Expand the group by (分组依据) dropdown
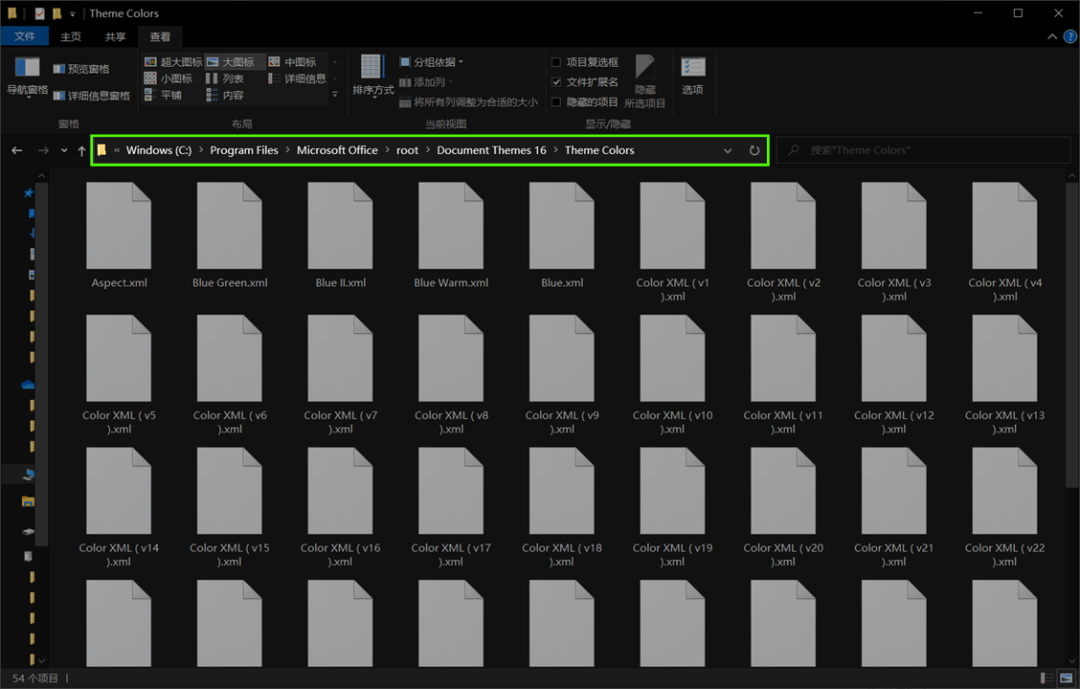Image resolution: width=1080 pixels, height=689 pixels. pos(432,62)
